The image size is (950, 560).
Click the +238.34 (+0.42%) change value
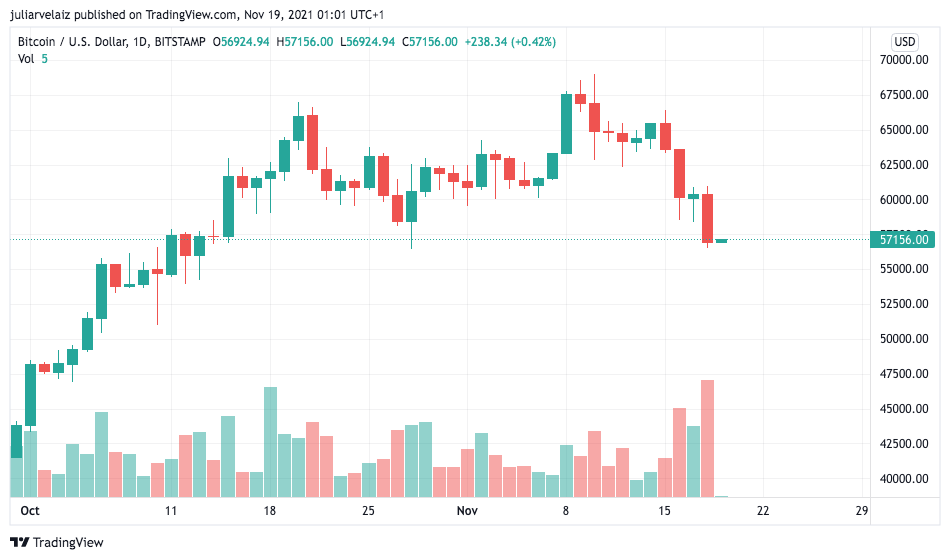coord(512,42)
